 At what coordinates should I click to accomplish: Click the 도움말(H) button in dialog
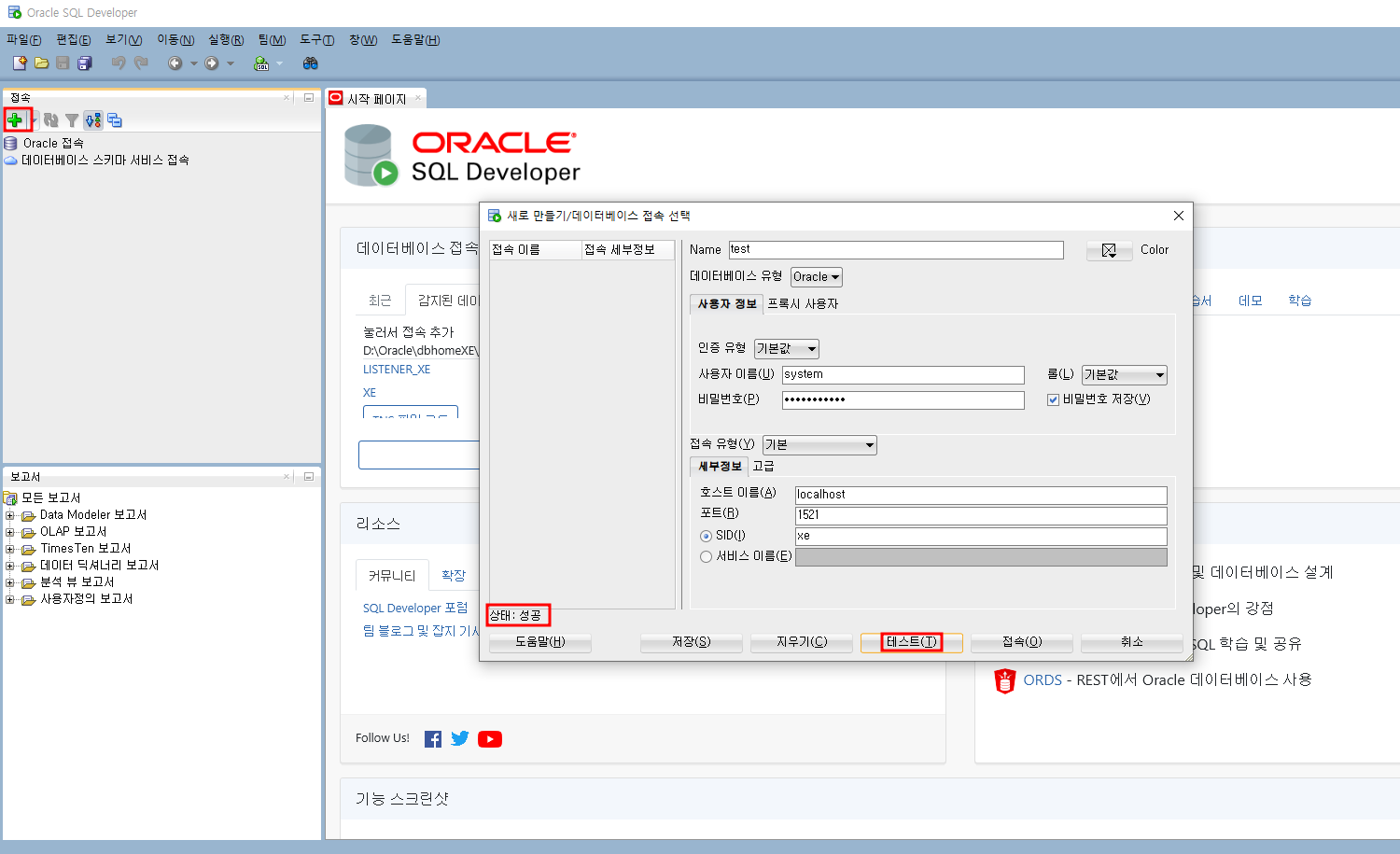click(x=540, y=642)
